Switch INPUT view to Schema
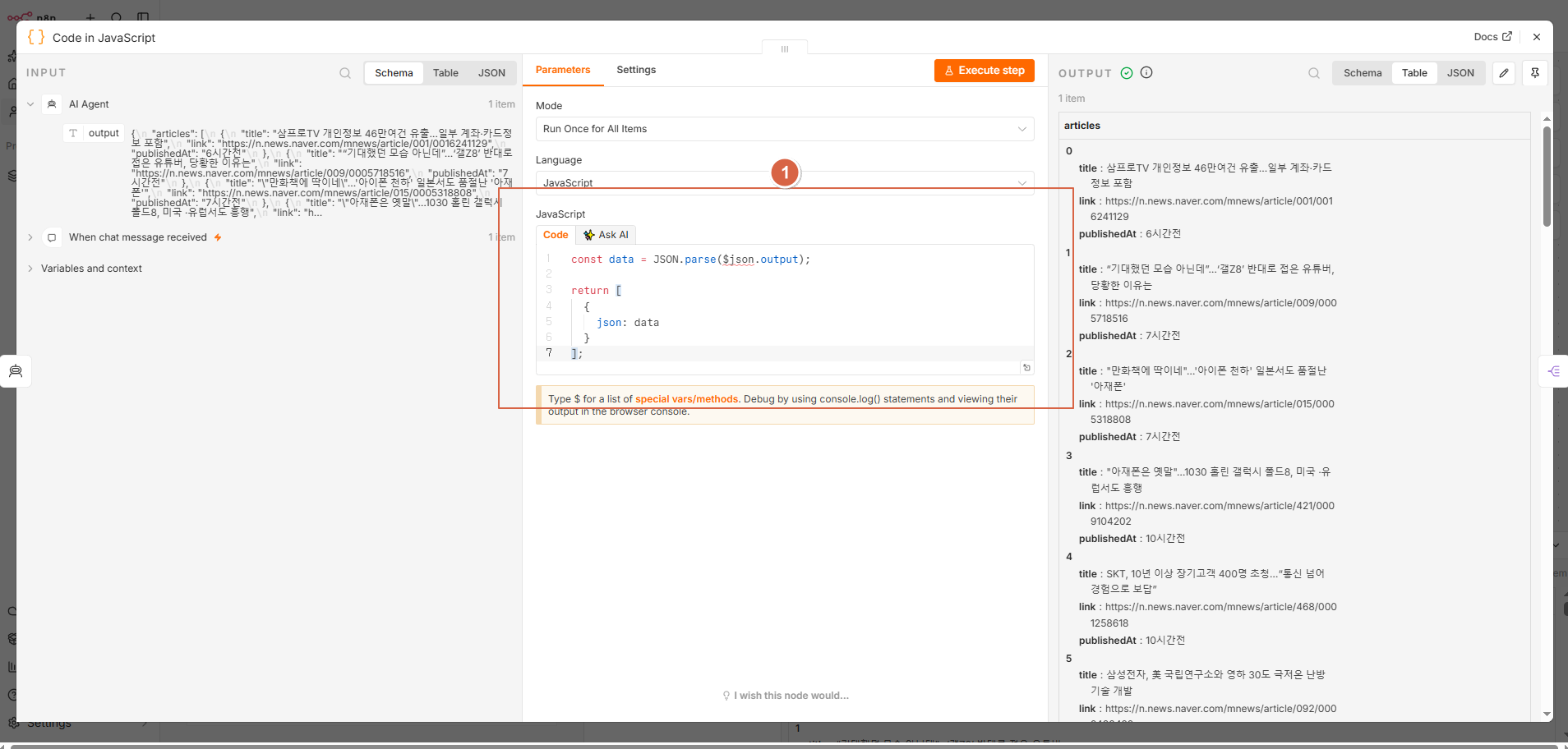The width and height of the screenshot is (1568, 749). coord(394,73)
